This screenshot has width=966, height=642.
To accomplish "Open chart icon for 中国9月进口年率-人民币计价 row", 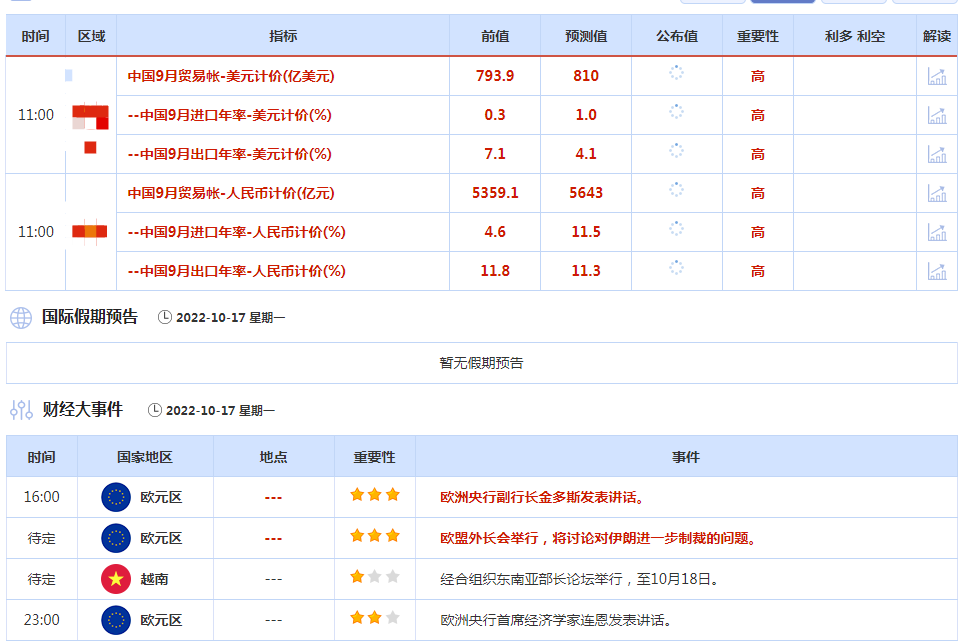I will 937,232.
